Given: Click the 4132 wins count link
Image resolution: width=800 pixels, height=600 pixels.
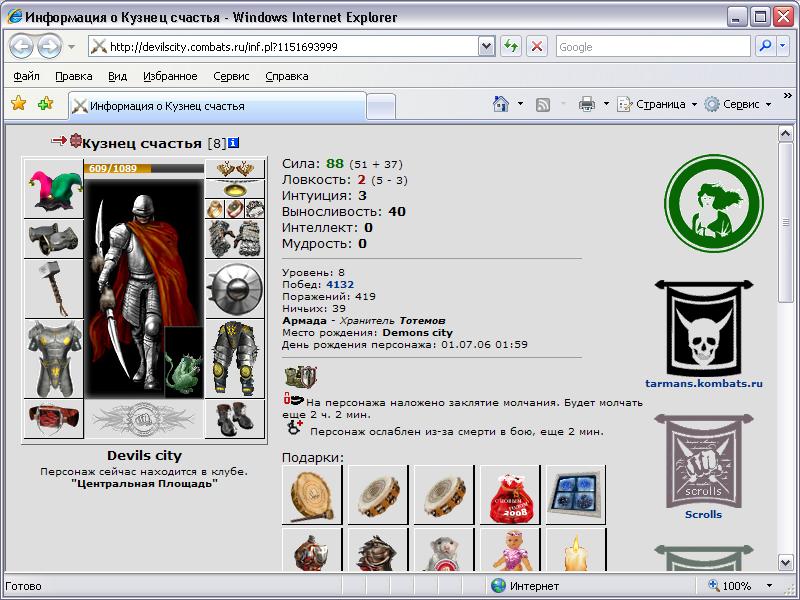Looking at the screenshot, I should pyautogui.click(x=340, y=284).
